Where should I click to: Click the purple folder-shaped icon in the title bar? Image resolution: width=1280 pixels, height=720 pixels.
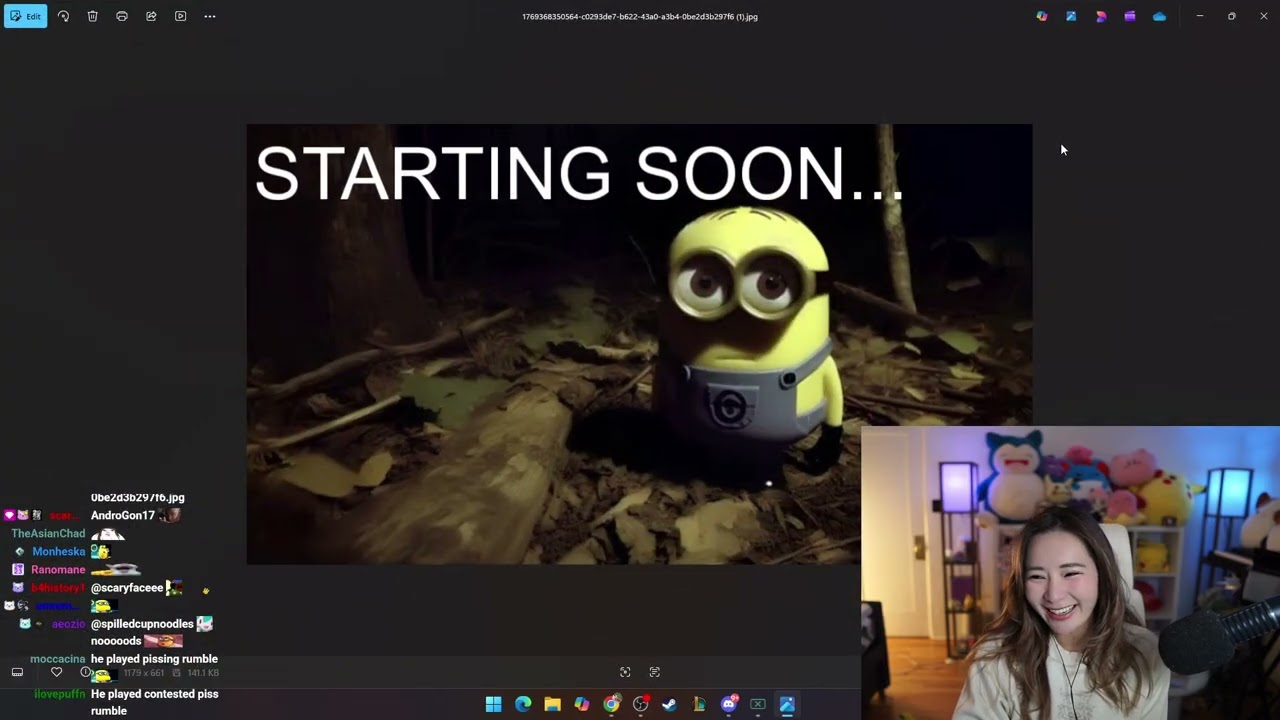pos(1130,16)
